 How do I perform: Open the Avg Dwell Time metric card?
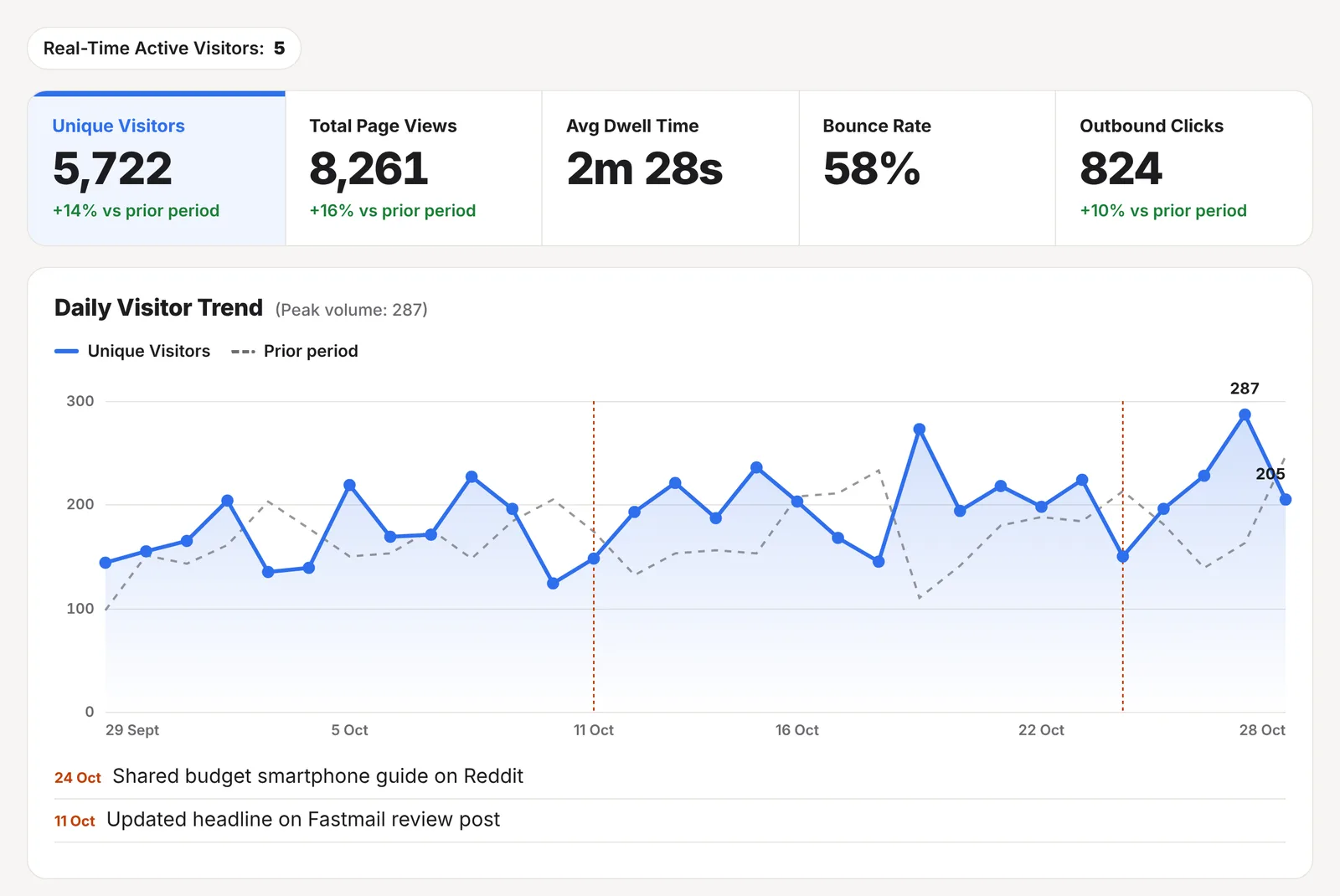(x=671, y=168)
